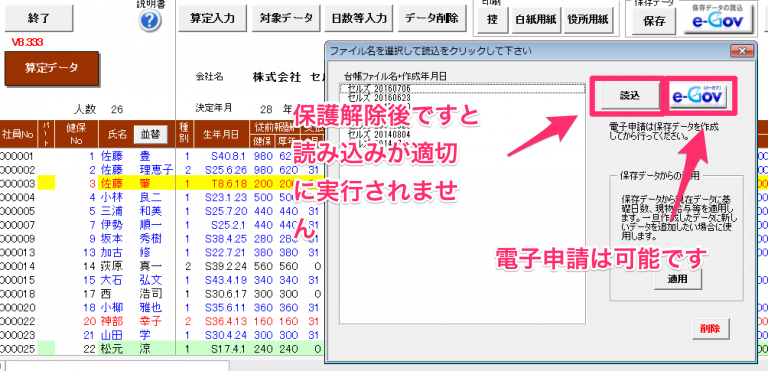The width and height of the screenshot is (768, 371).
Task: Open the 算定入力 screen
Action: click(213, 19)
